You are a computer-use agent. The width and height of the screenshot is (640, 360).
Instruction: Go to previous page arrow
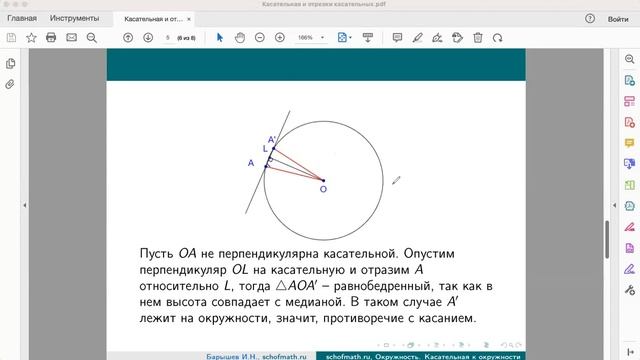click(128, 38)
